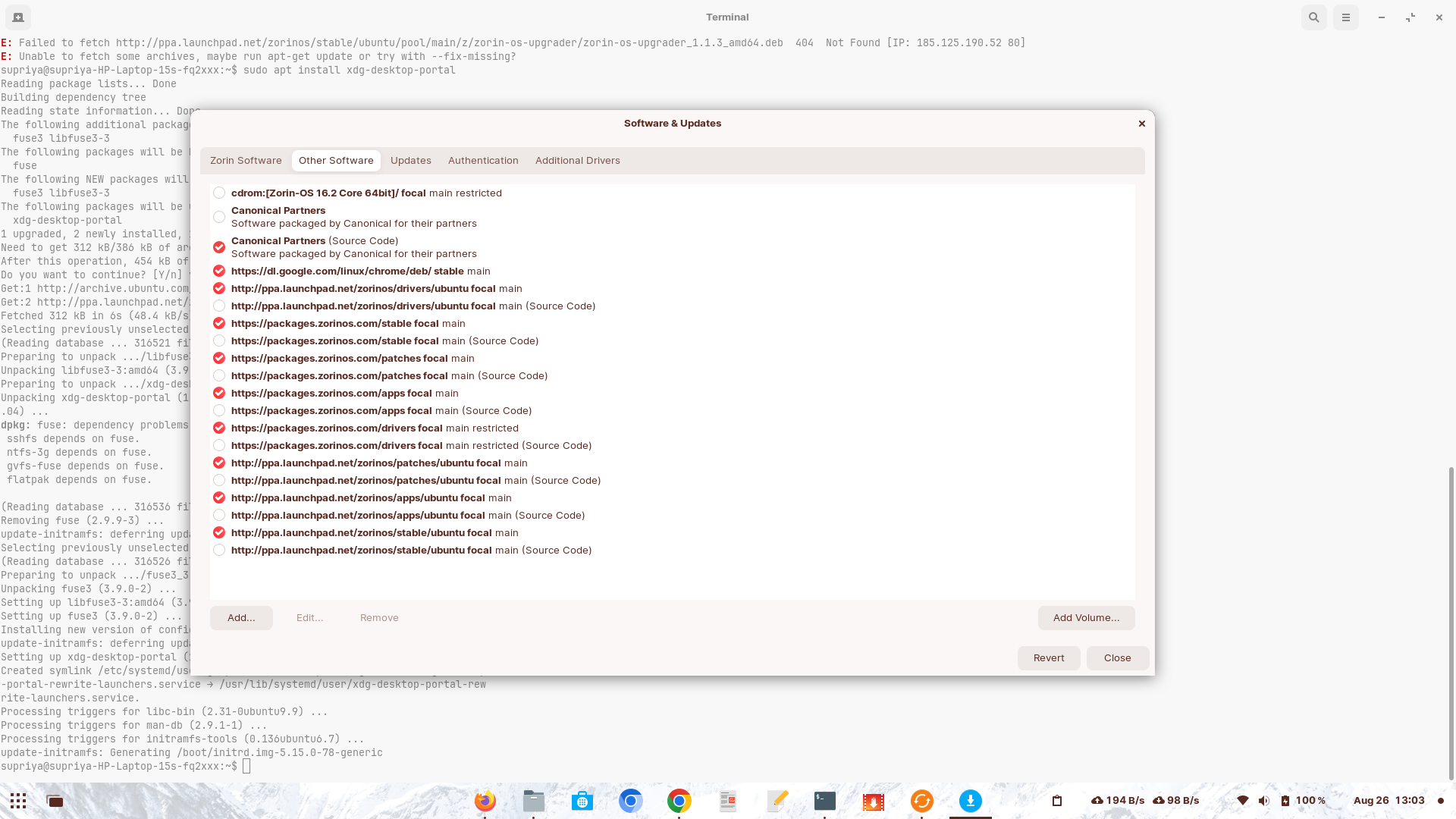Open the clipboard indicator in system tray
Image resolution: width=1456 pixels, height=819 pixels.
[x=1057, y=801]
